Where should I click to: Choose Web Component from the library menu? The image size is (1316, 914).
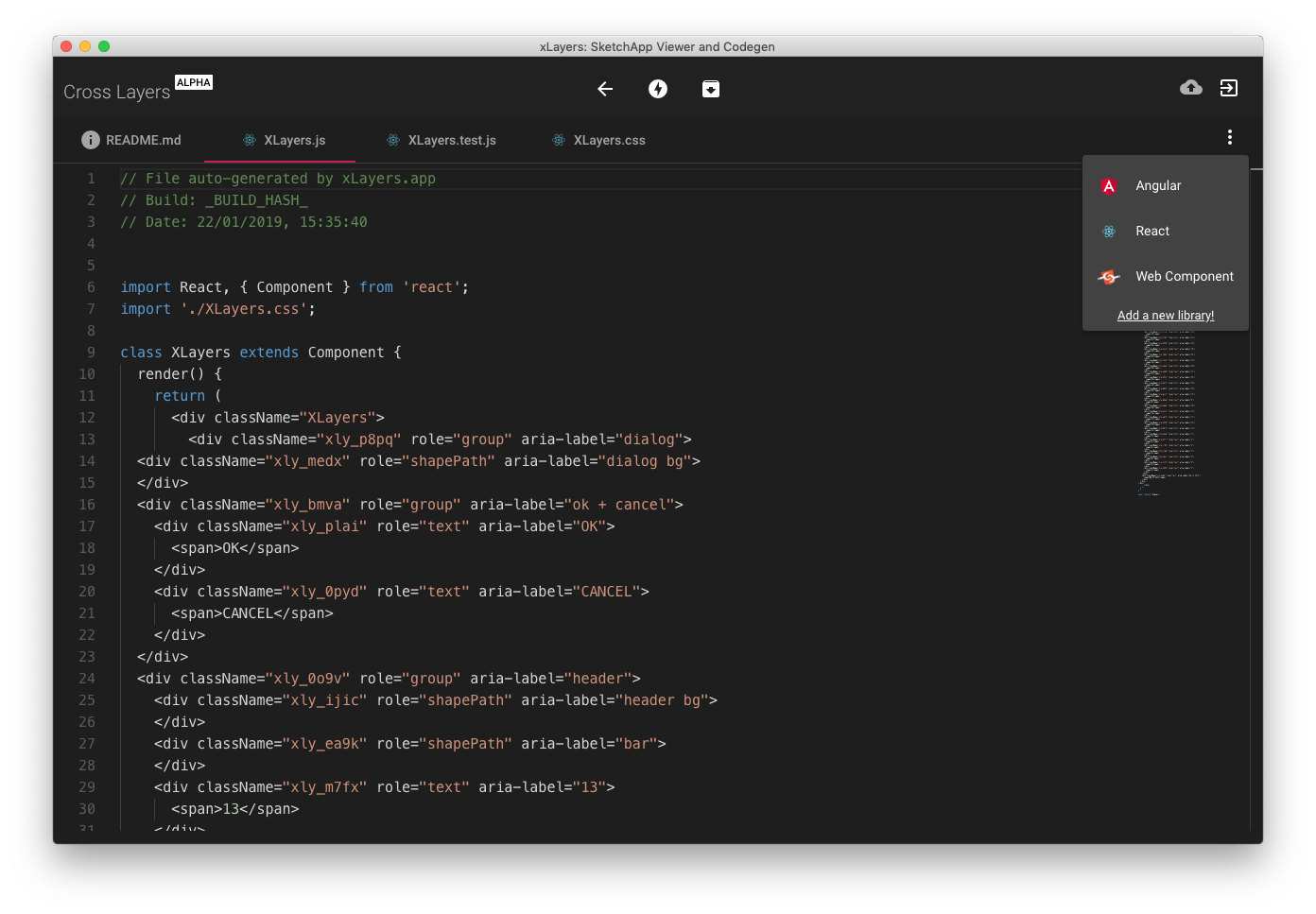(1166, 277)
